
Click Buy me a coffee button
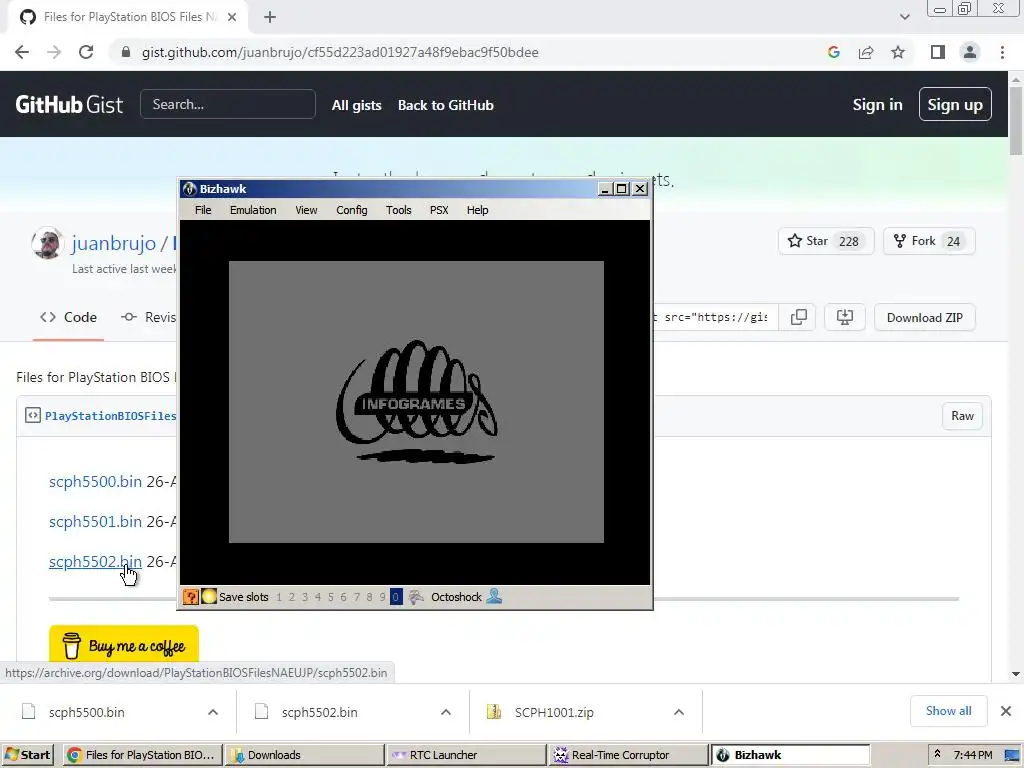tap(124, 646)
